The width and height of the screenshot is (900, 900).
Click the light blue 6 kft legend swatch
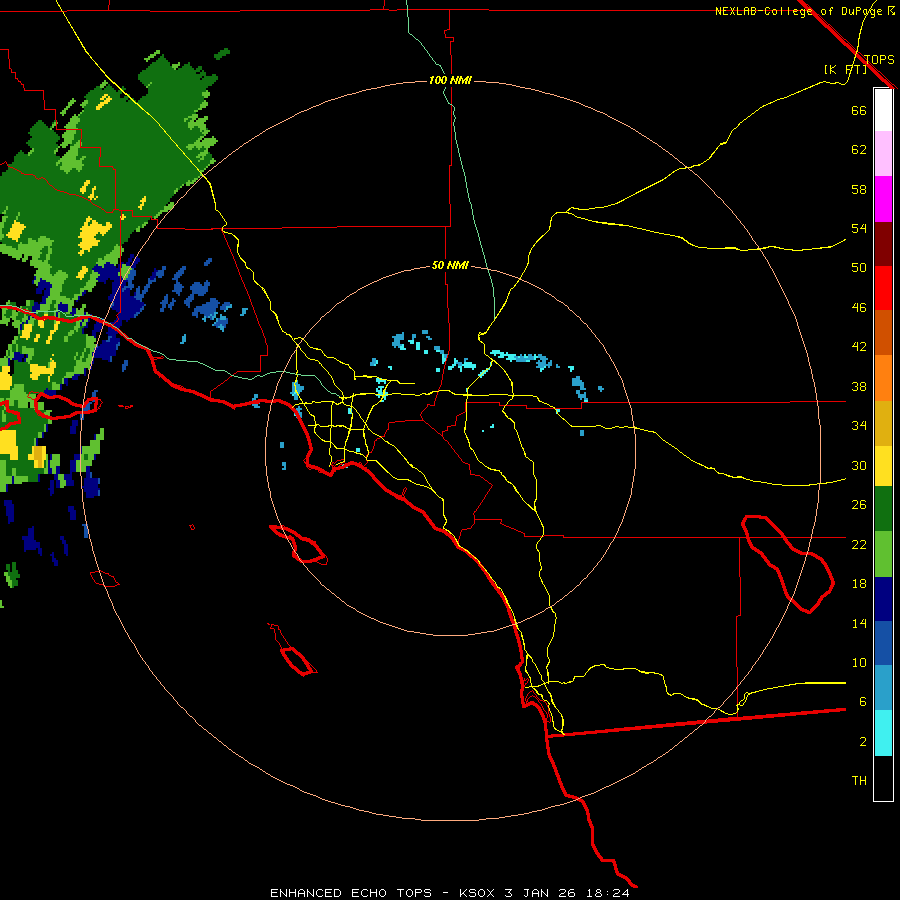tap(883, 688)
